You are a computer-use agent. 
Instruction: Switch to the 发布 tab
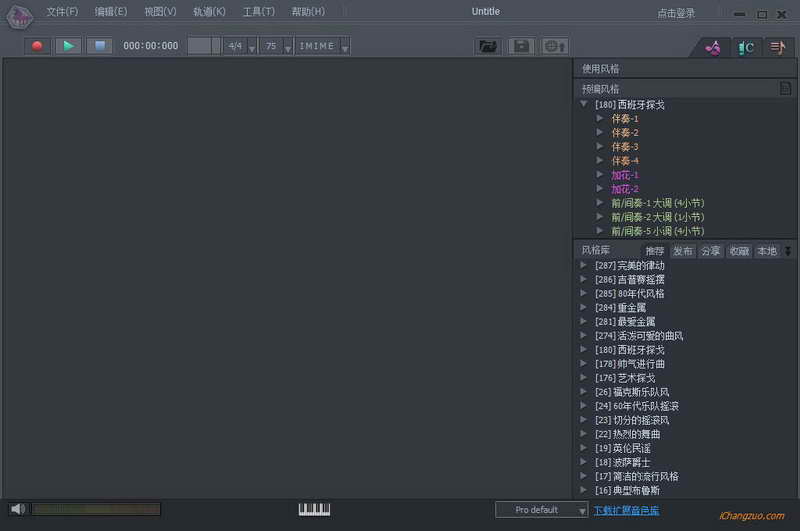coord(683,251)
